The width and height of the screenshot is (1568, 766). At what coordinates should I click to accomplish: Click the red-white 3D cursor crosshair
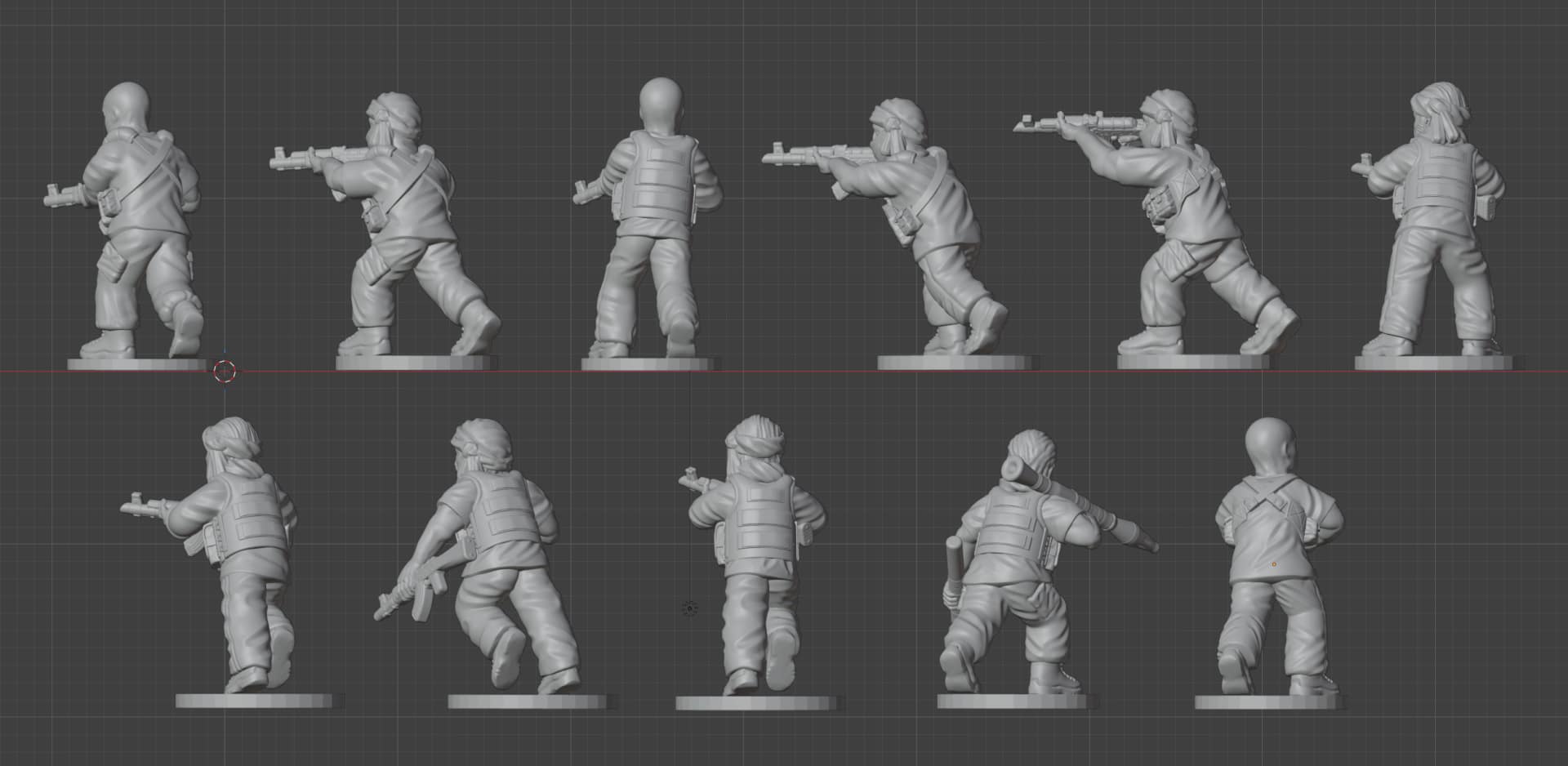225,372
